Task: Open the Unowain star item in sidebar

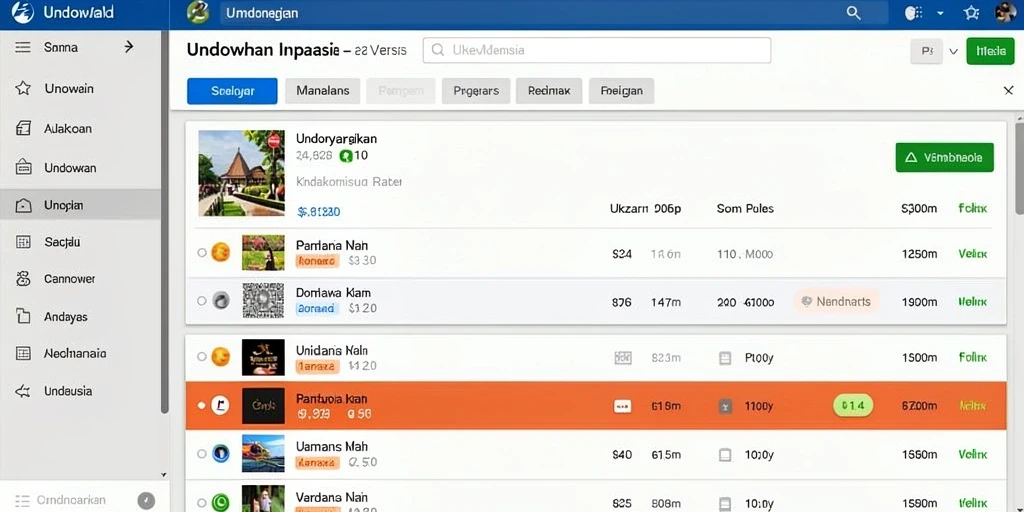Action: [x=23, y=88]
